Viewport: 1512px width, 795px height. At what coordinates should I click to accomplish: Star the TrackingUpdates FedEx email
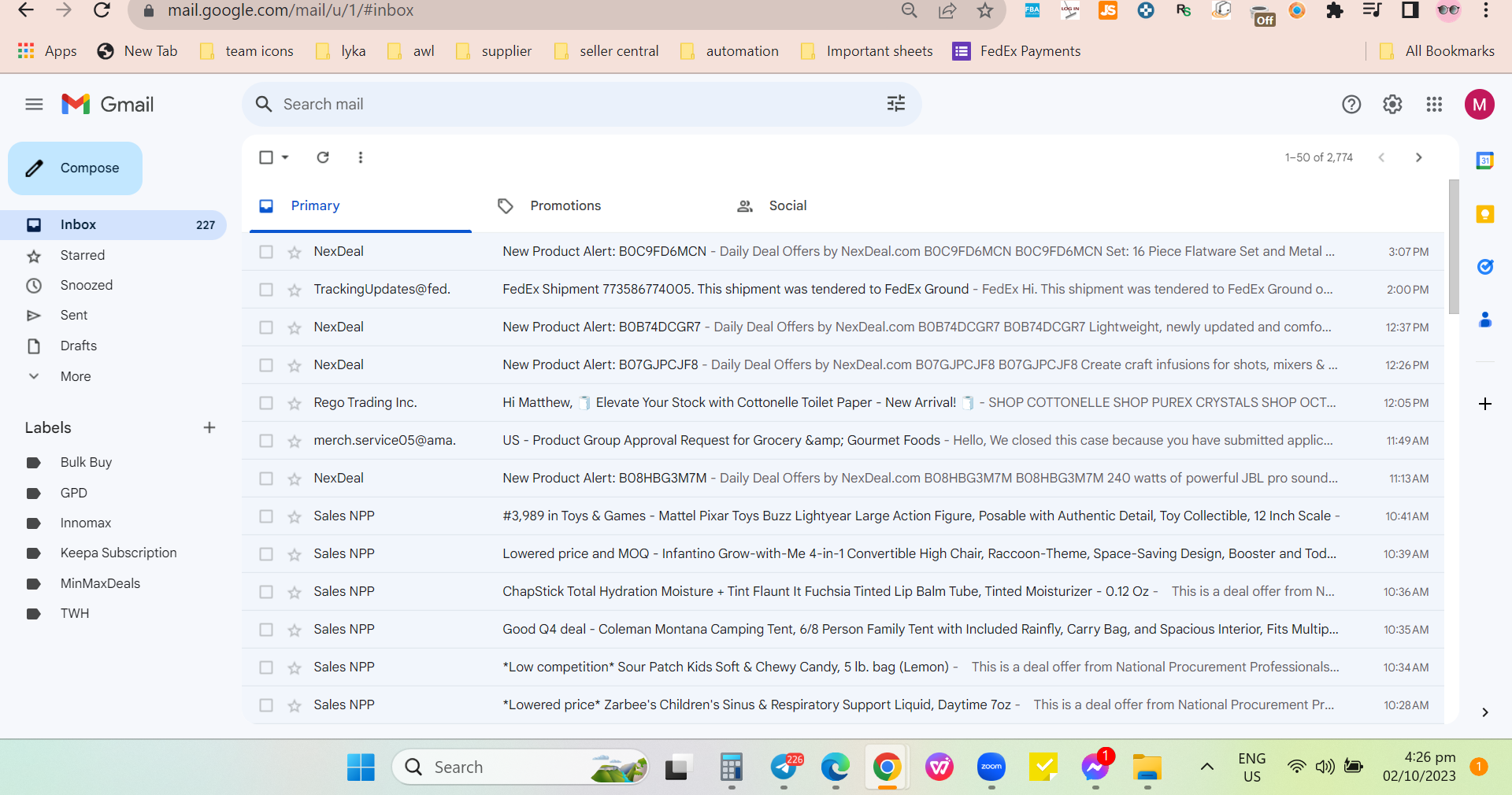point(295,290)
